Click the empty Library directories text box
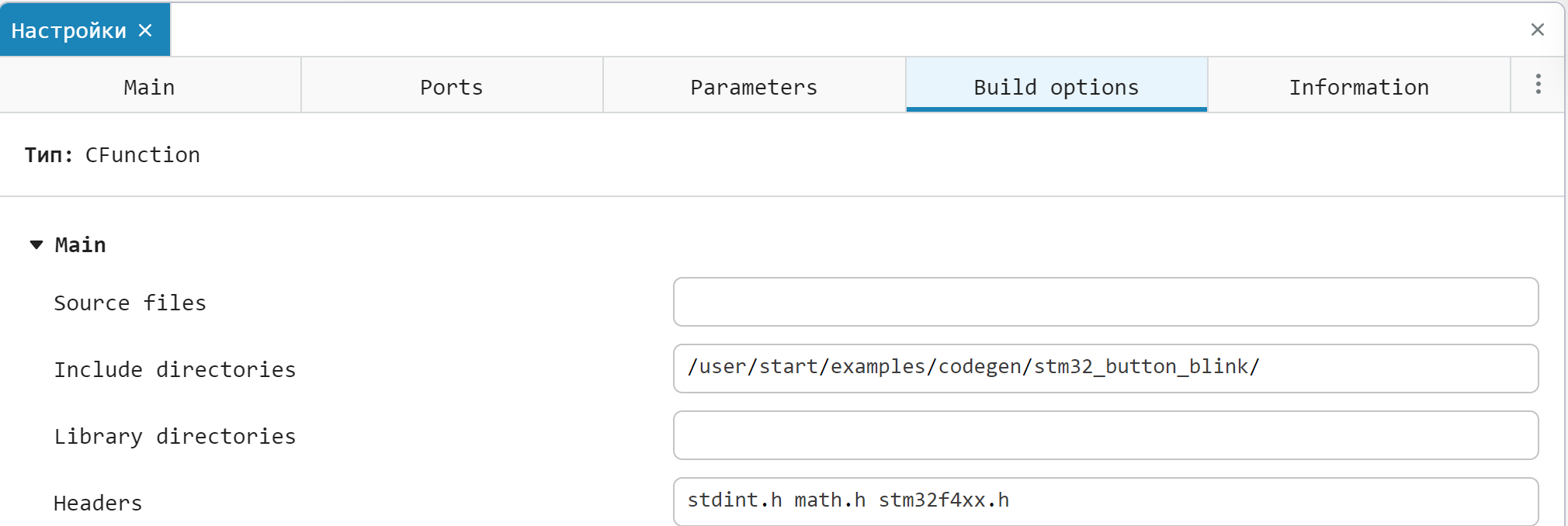This screenshot has height=526, width=1568. (x=1105, y=435)
